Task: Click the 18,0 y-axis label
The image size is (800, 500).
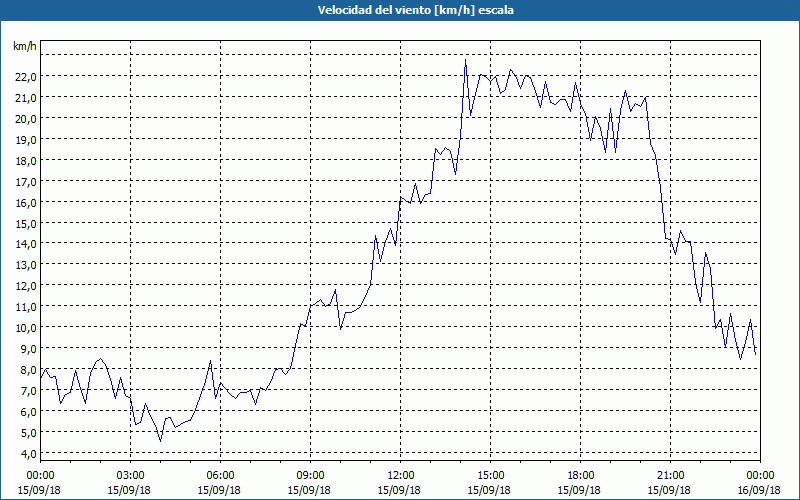Action: (x=26, y=160)
